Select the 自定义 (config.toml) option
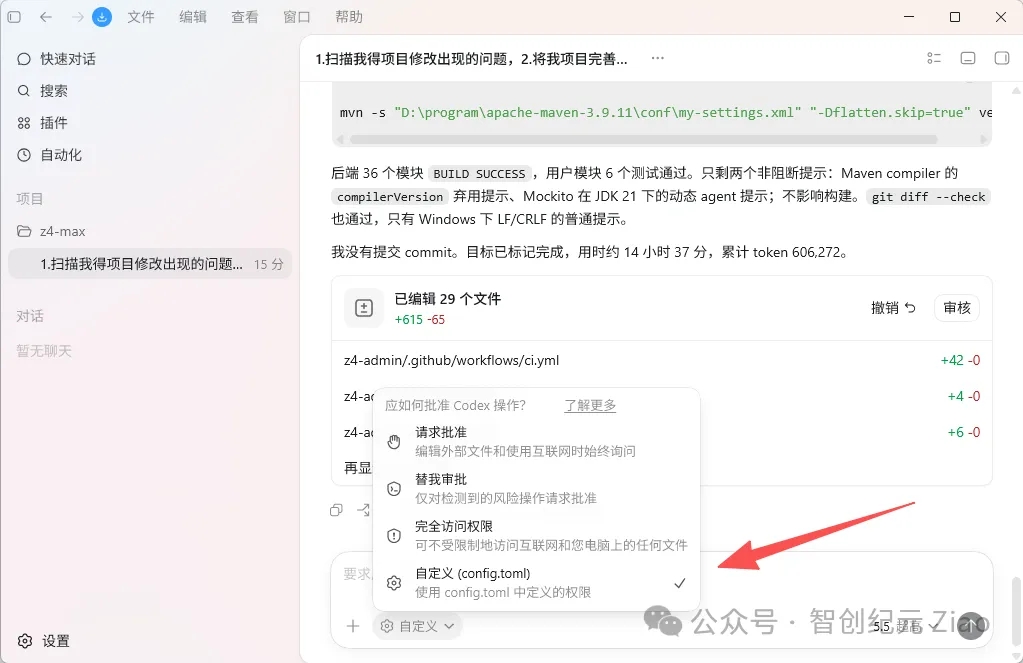 click(x=536, y=582)
